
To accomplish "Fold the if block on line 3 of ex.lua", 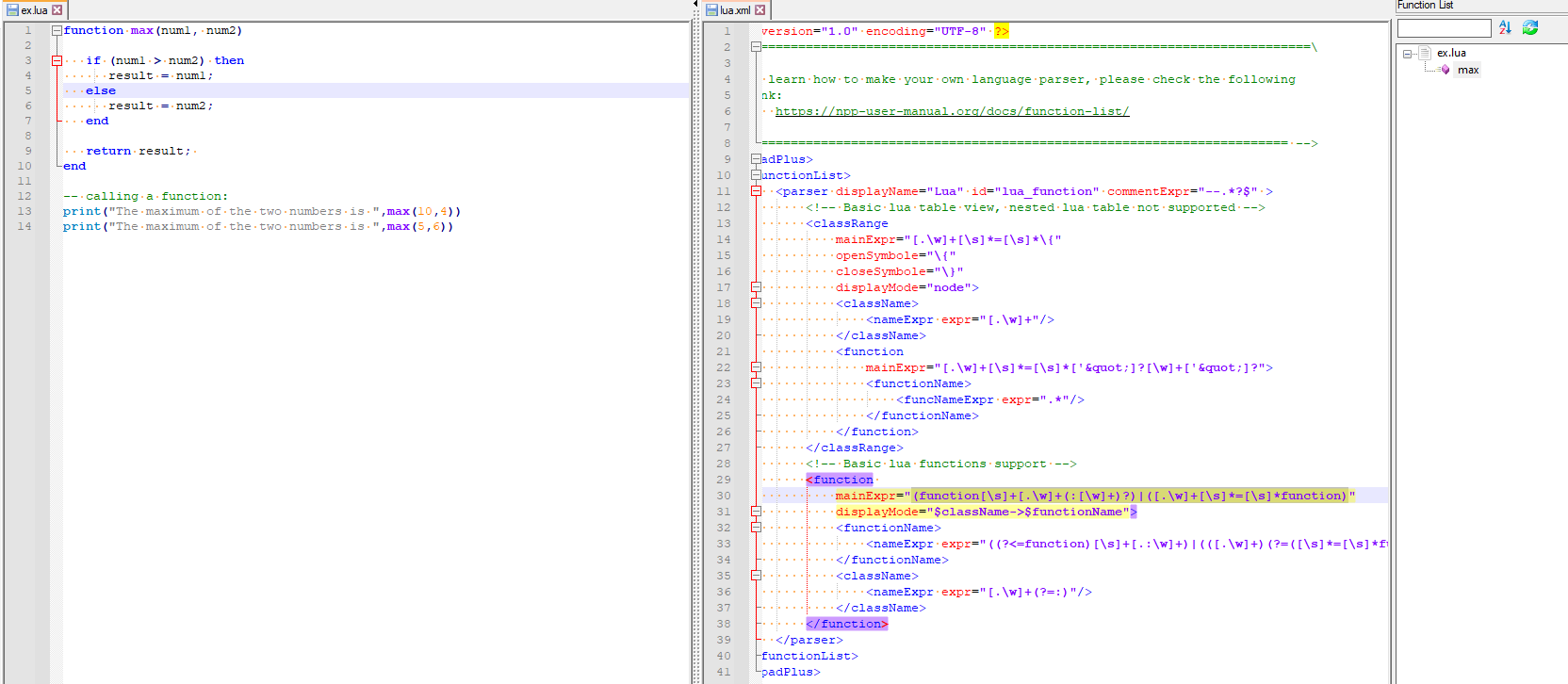I will click(x=57, y=60).
